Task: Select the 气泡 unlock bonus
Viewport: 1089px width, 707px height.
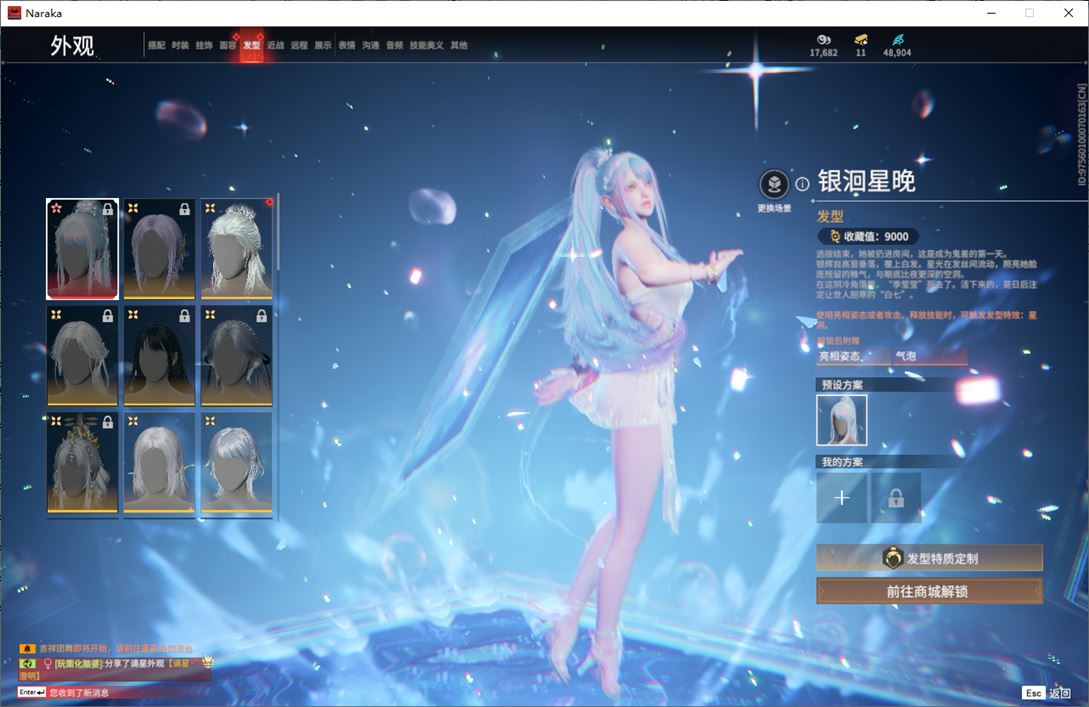Action: click(931, 356)
